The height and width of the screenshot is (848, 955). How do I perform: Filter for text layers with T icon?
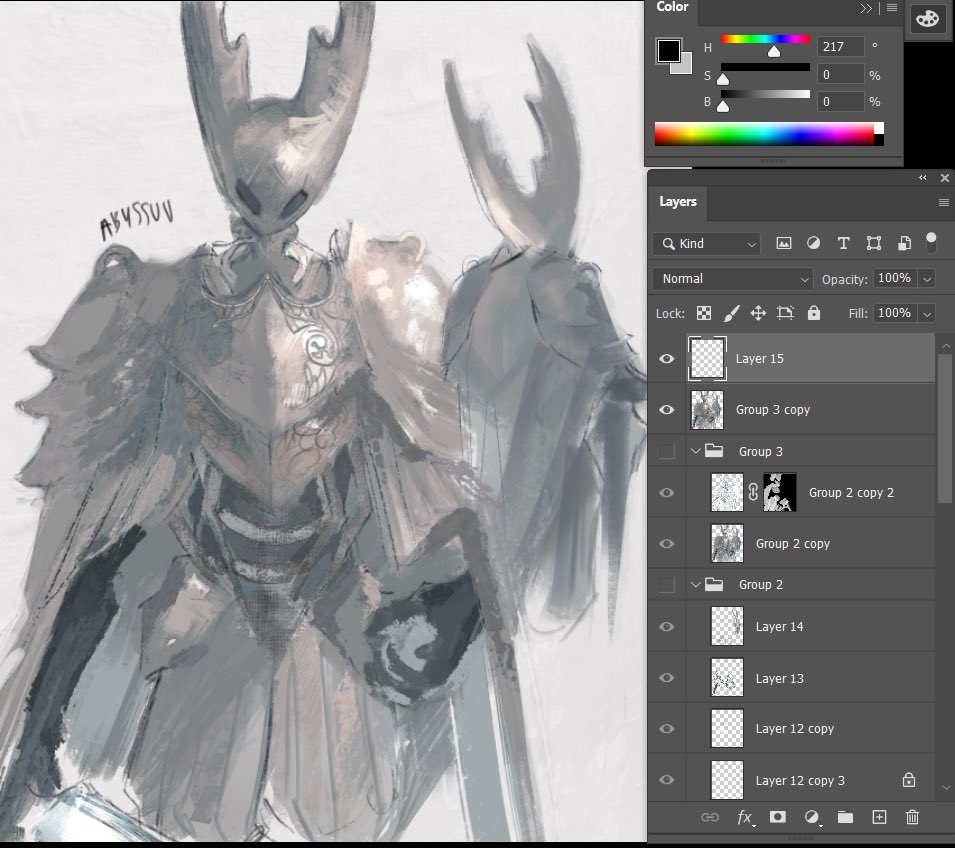coord(843,242)
